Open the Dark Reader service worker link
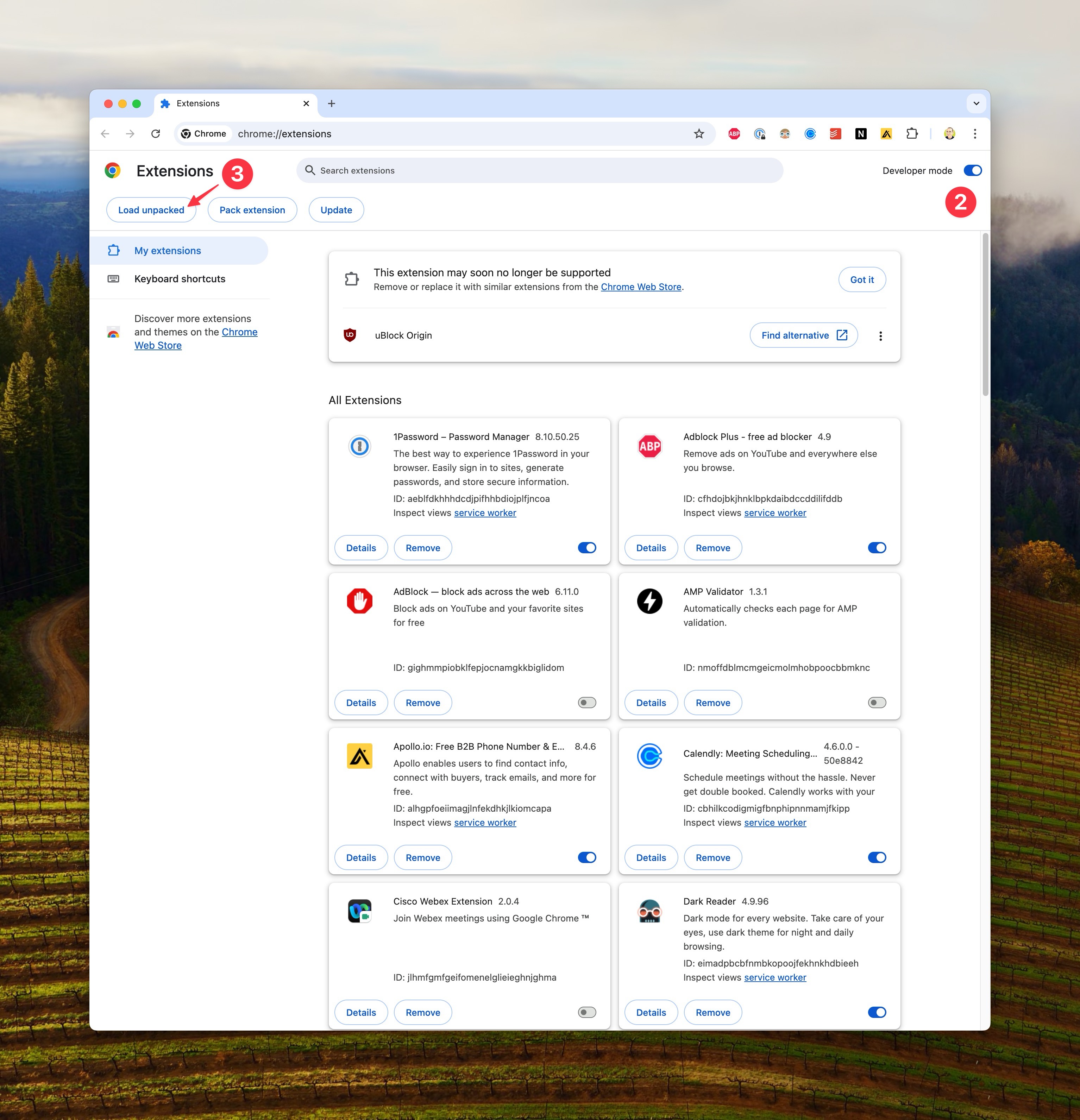The height and width of the screenshot is (1120, 1080). (x=775, y=978)
